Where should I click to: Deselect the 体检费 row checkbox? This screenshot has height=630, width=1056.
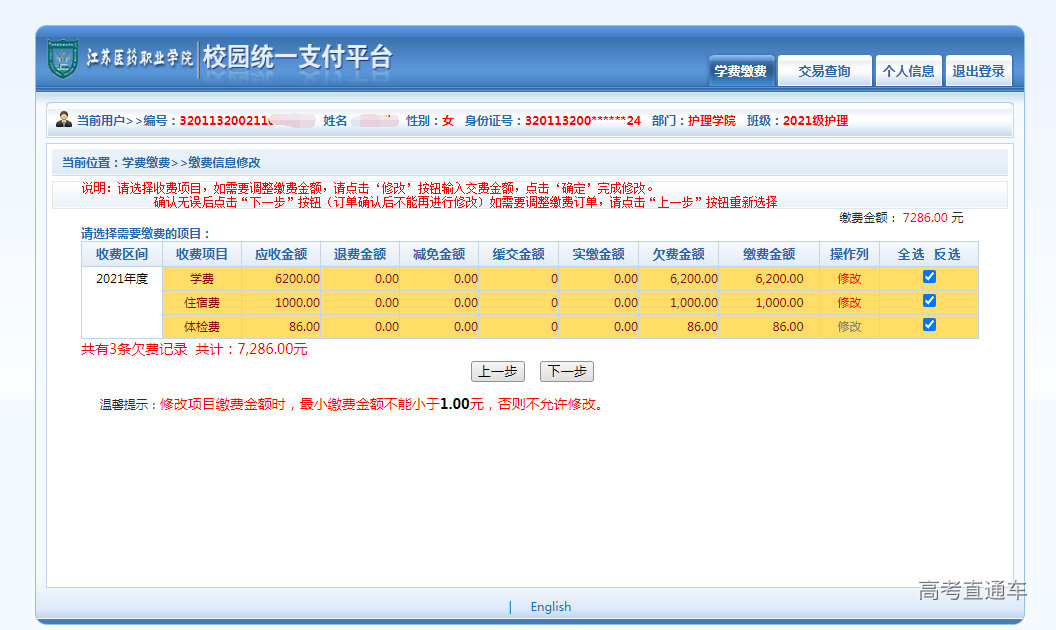(929, 325)
